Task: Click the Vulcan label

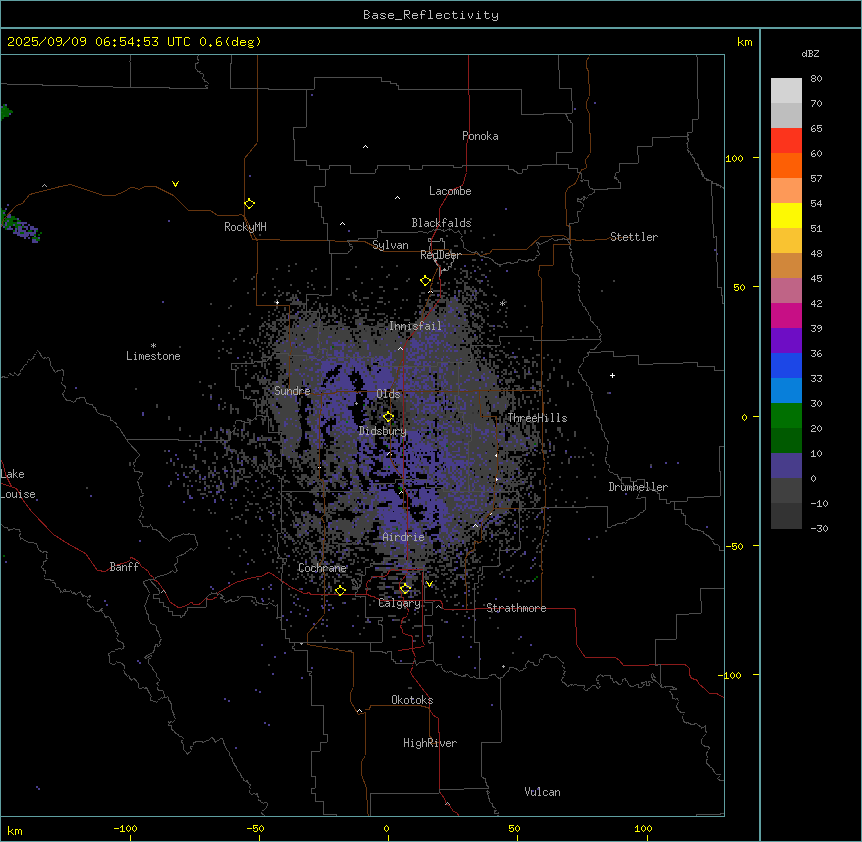Action: [543, 792]
